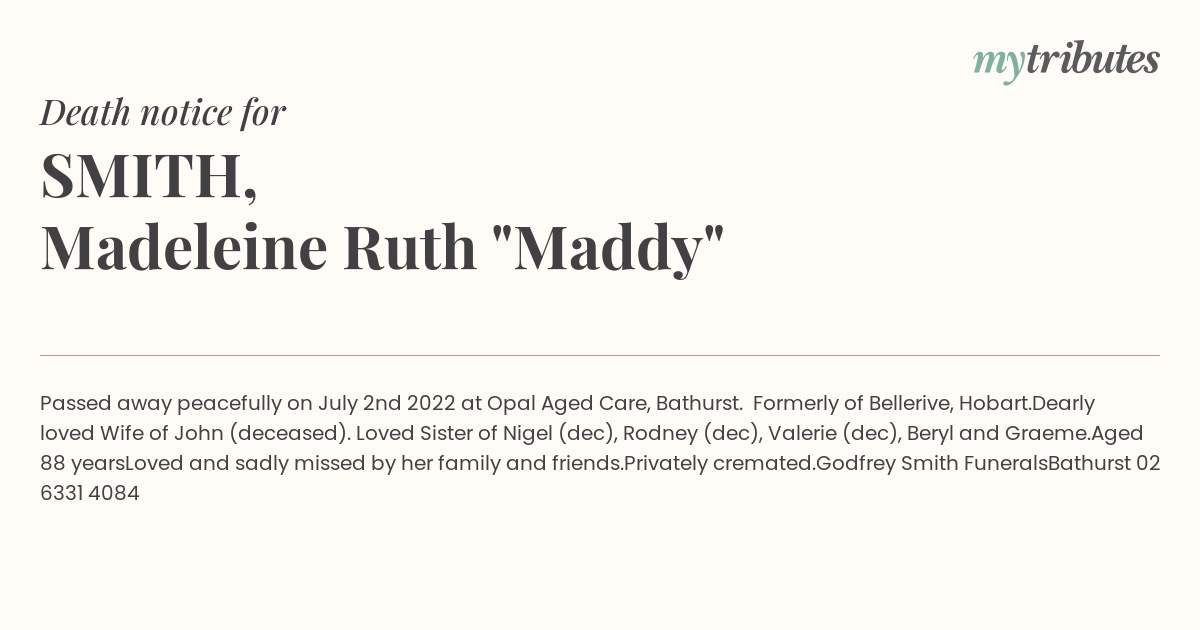Click the green "my" part of the logo
Image resolution: width=1200 pixels, height=630 pixels.
999,64
